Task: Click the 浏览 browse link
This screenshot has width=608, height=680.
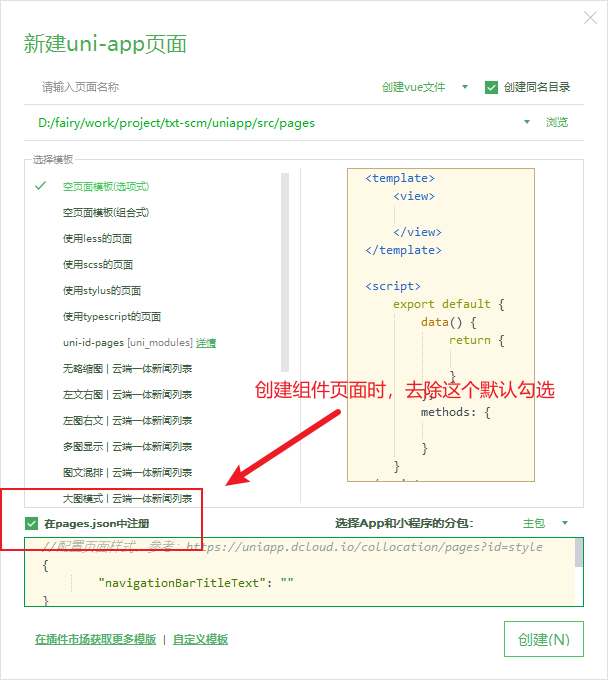Action: pos(557,122)
